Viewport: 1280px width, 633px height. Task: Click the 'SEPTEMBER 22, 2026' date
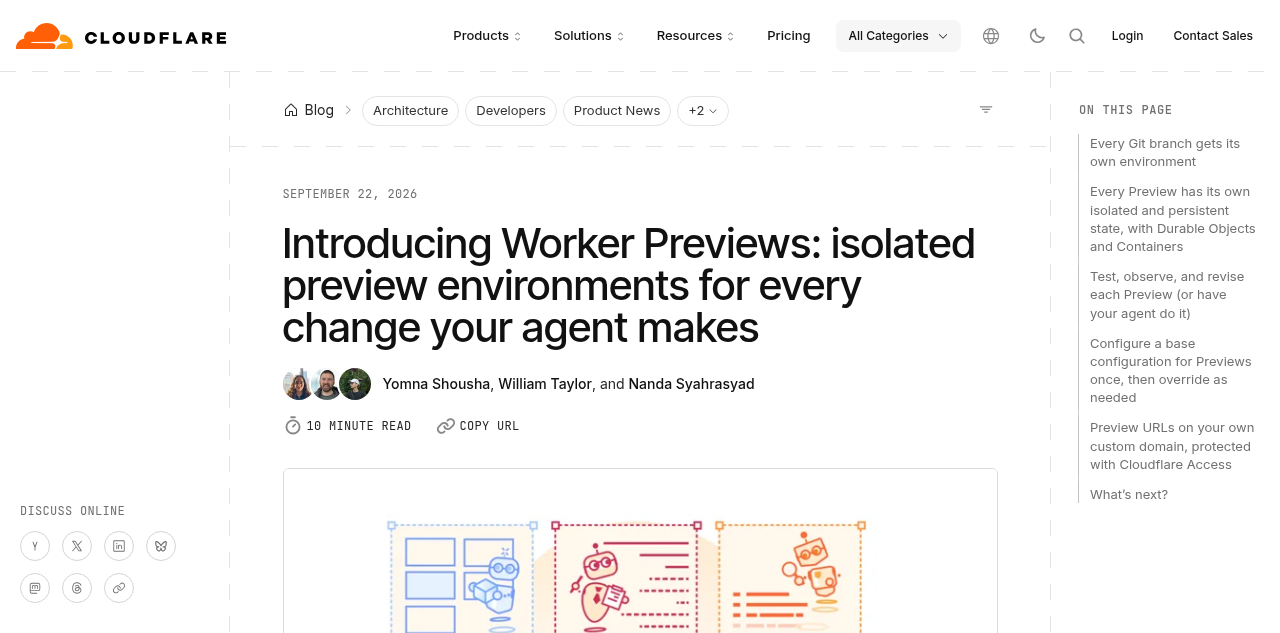(350, 194)
